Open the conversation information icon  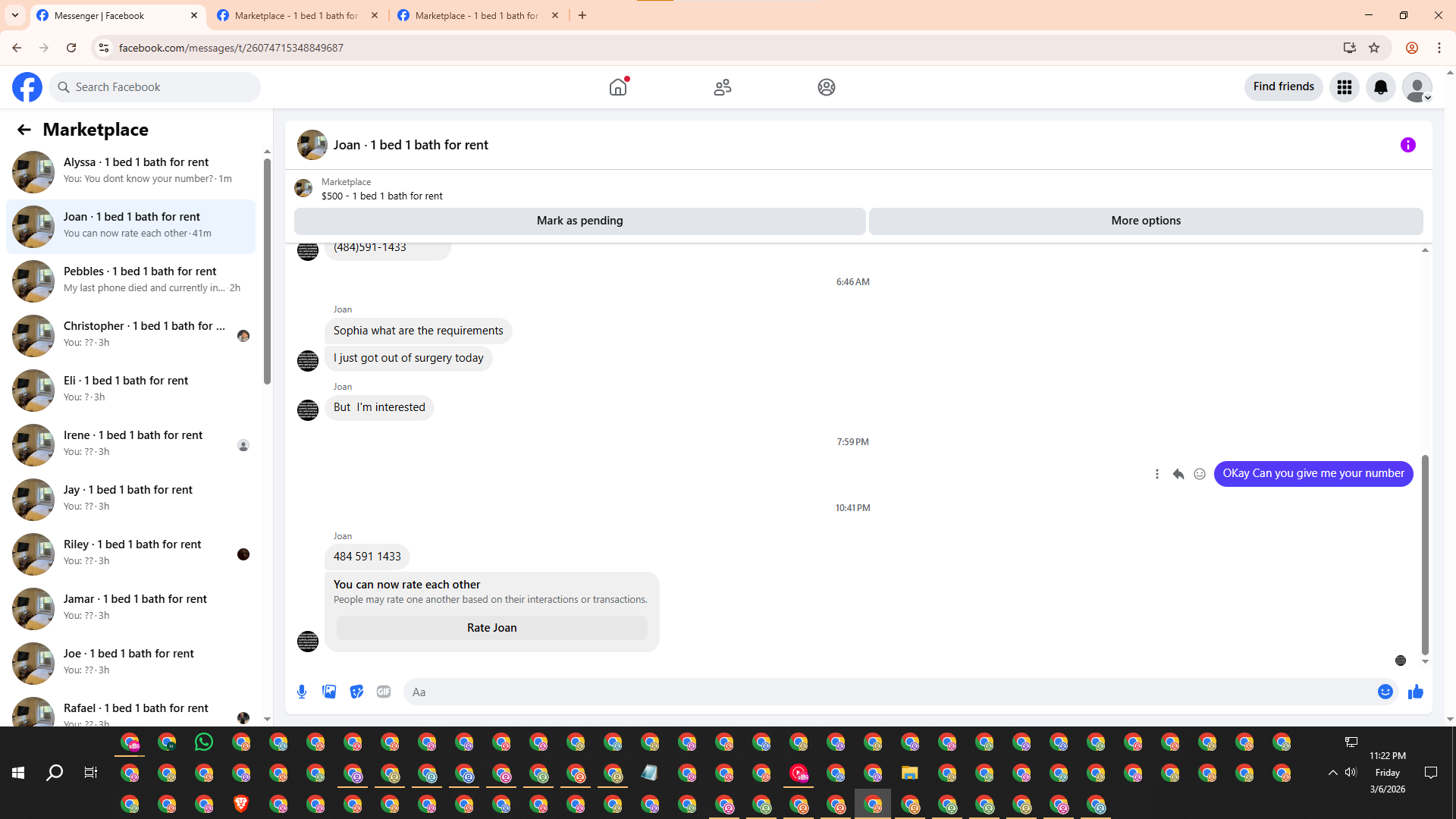point(1408,145)
